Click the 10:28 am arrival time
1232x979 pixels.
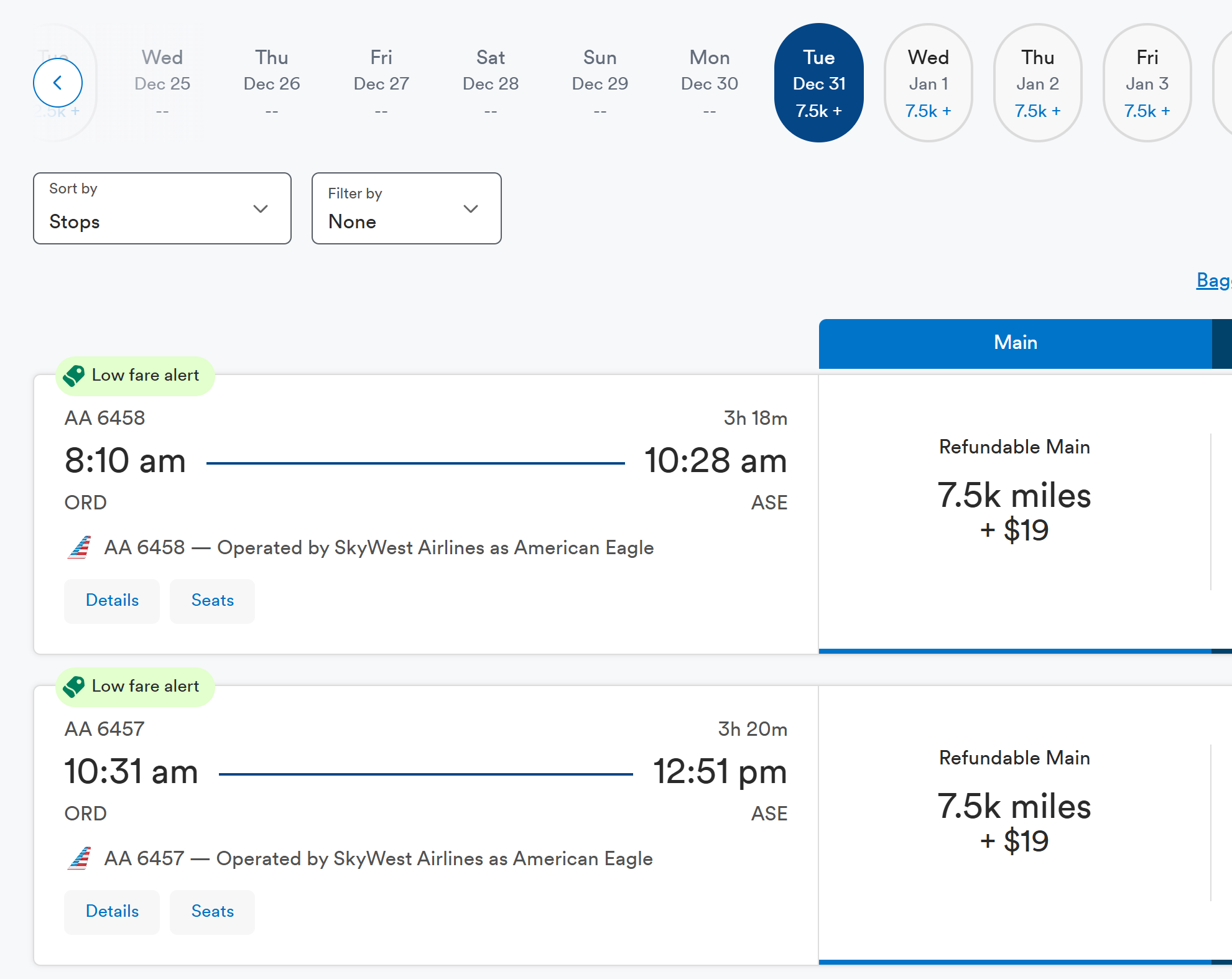(x=715, y=461)
